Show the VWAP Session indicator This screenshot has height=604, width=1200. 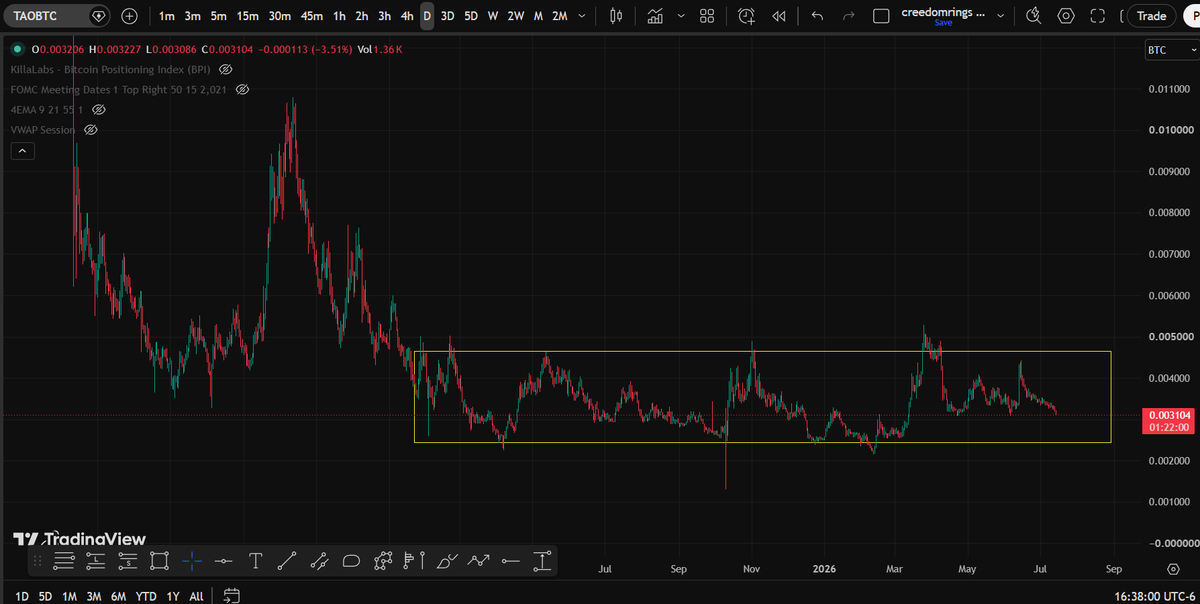point(91,130)
